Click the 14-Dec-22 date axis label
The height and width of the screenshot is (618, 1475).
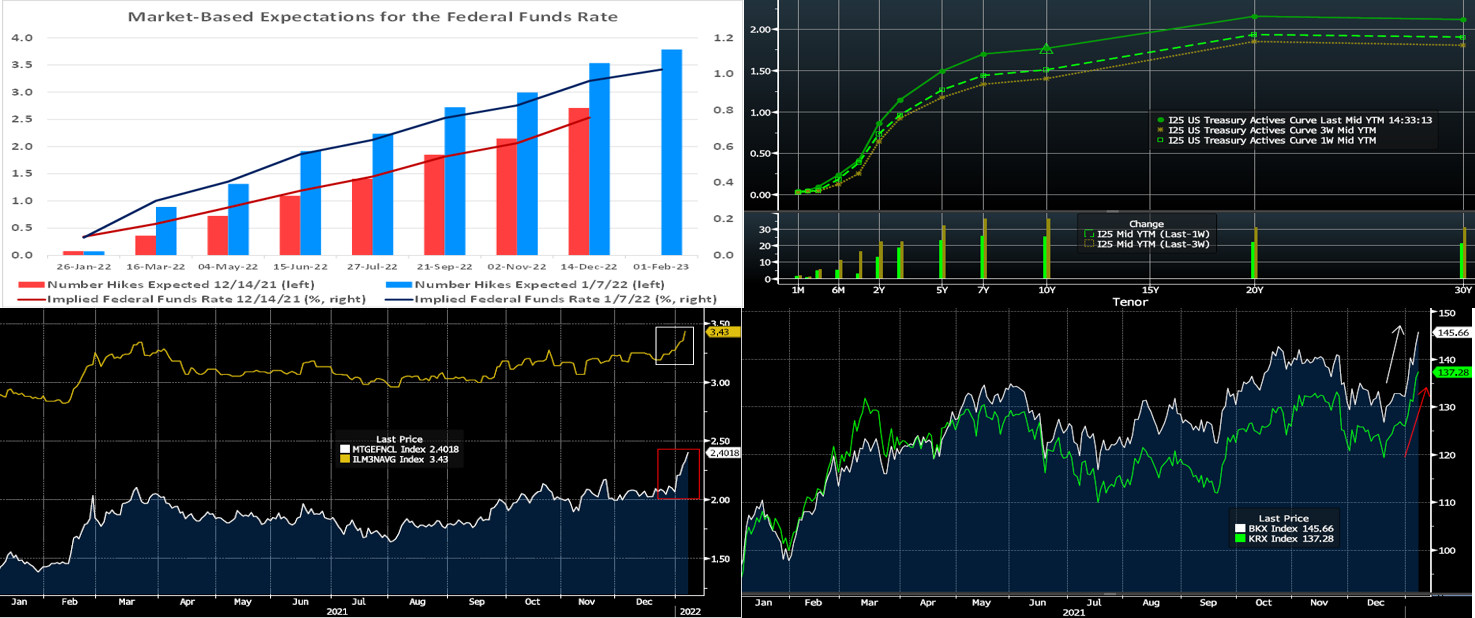pos(588,267)
